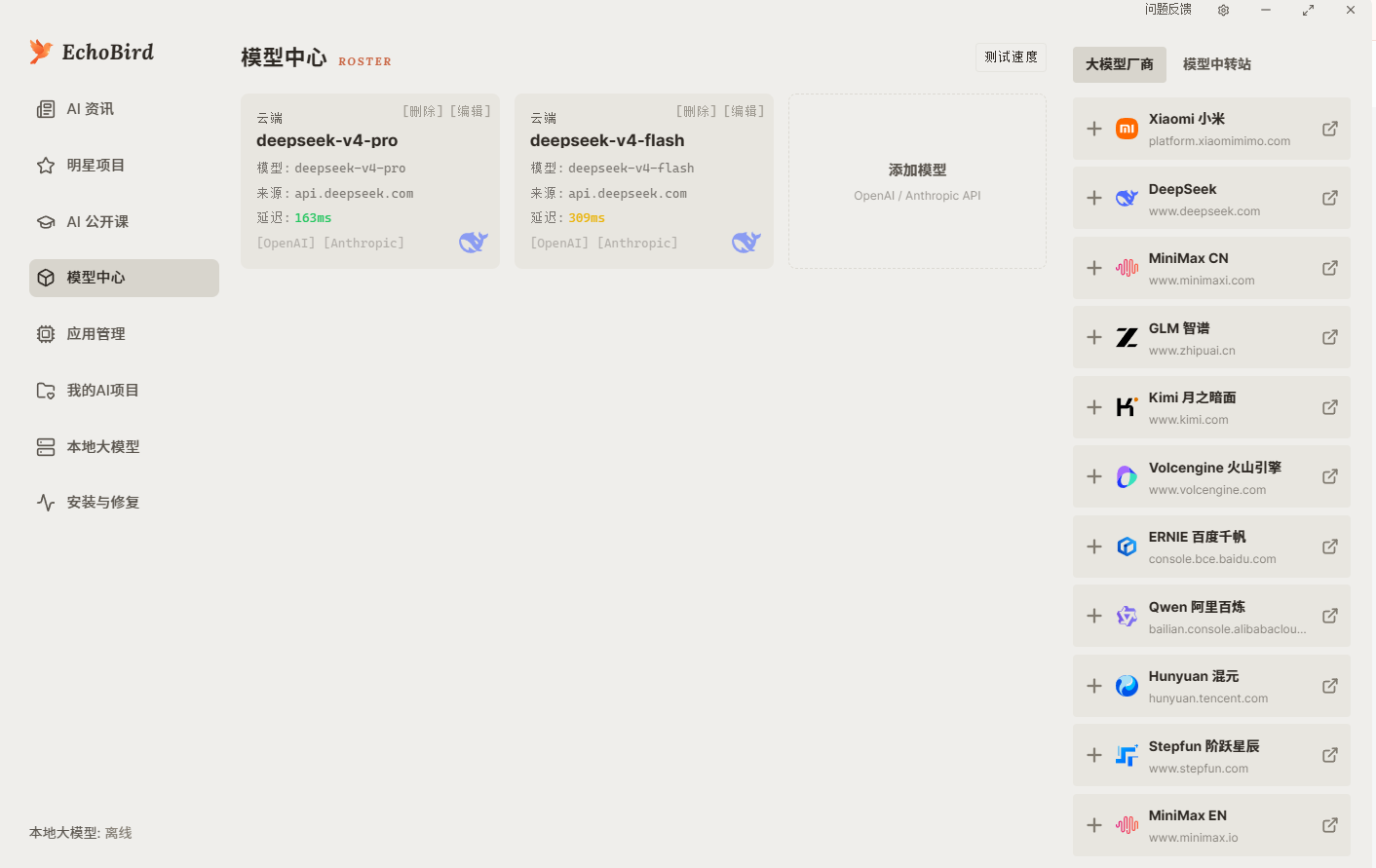Click the deepseek-v4-pro model title
This screenshot has height=868, width=1376.
pyautogui.click(x=327, y=140)
